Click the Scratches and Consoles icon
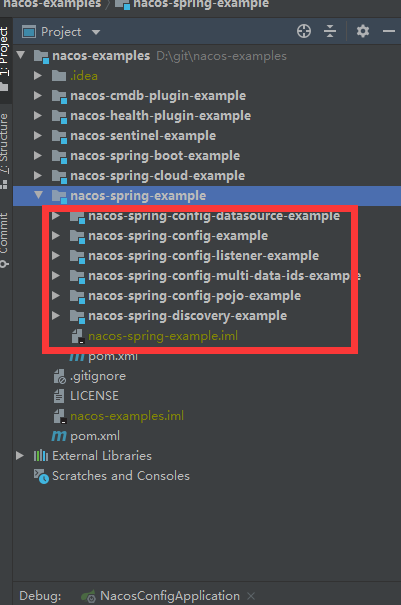401x605 pixels. click(x=41, y=476)
